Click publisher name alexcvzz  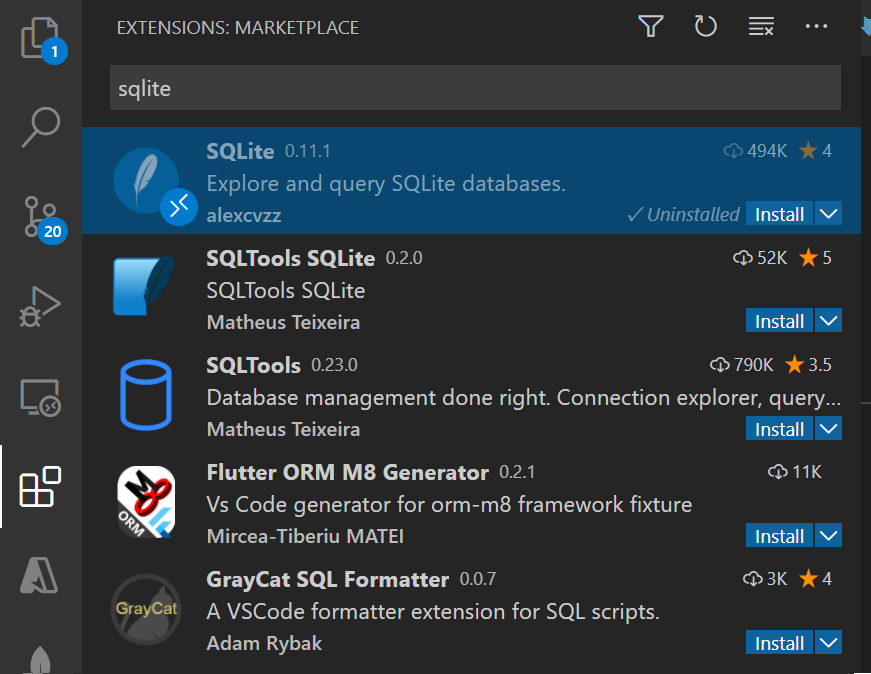pyautogui.click(x=244, y=215)
